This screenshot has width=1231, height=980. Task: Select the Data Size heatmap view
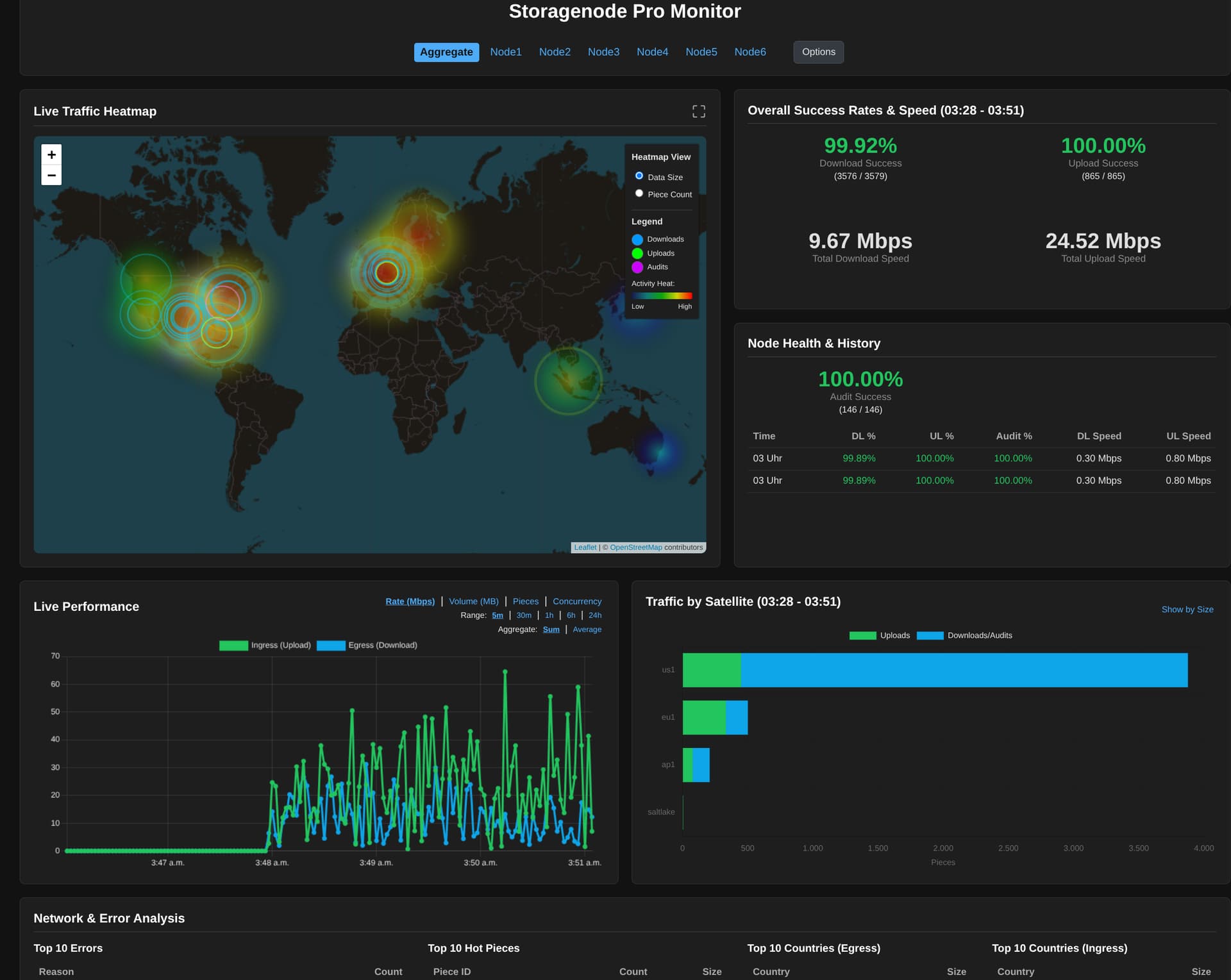639,176
